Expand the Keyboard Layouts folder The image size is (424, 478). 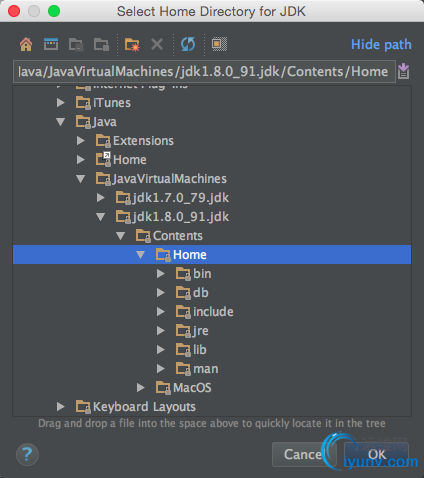coord(61,407)
